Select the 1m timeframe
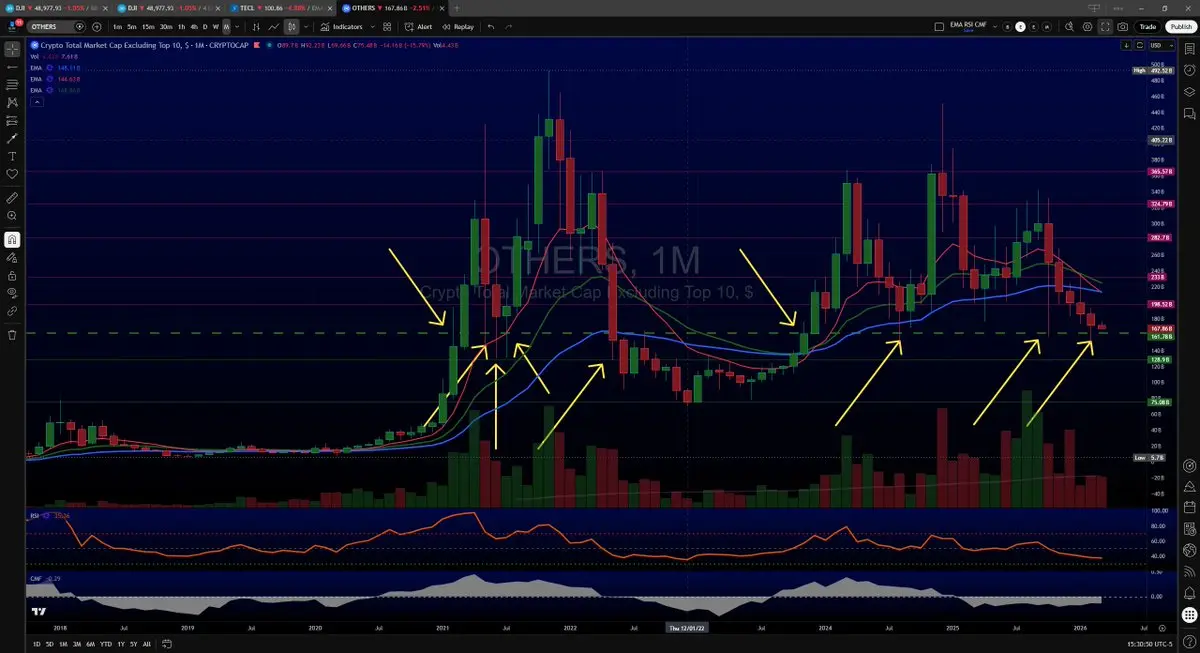Screen dimensions: 1200x653 coord(118,27)
